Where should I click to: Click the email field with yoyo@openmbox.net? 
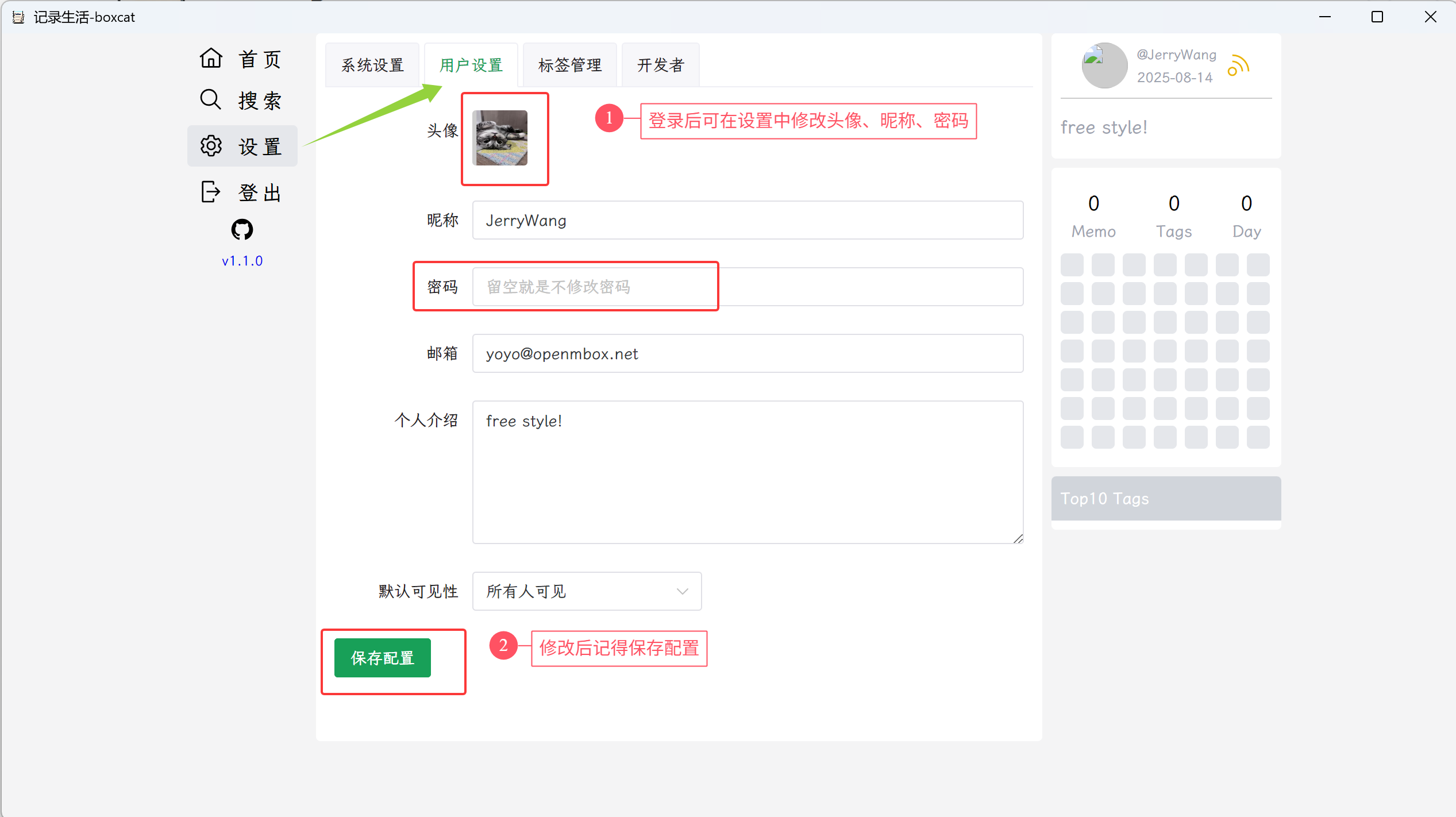(x=748, y=353)
